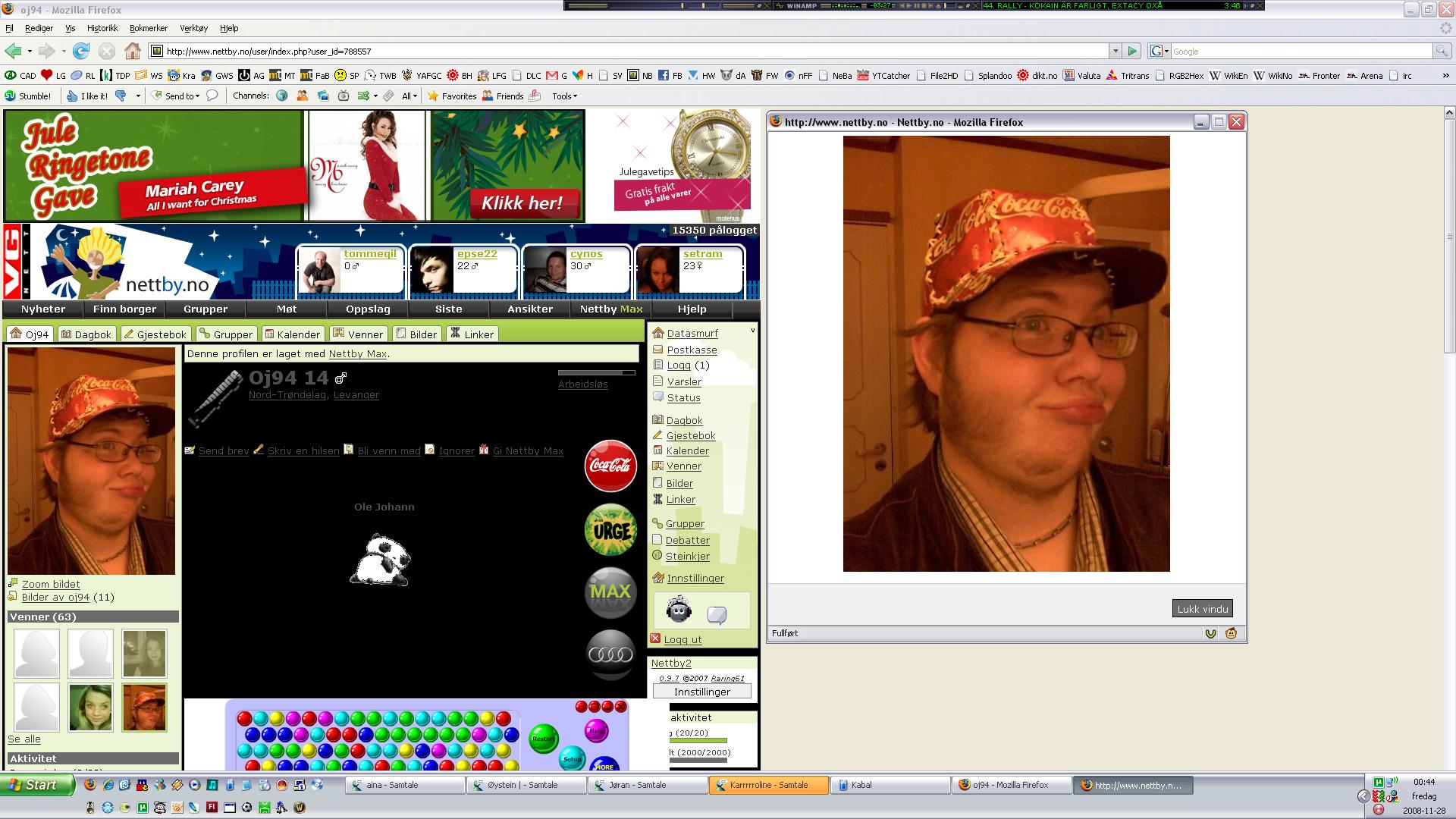
Task: Open Postkasse in the sidebar
Action: (x=692, y=350)
